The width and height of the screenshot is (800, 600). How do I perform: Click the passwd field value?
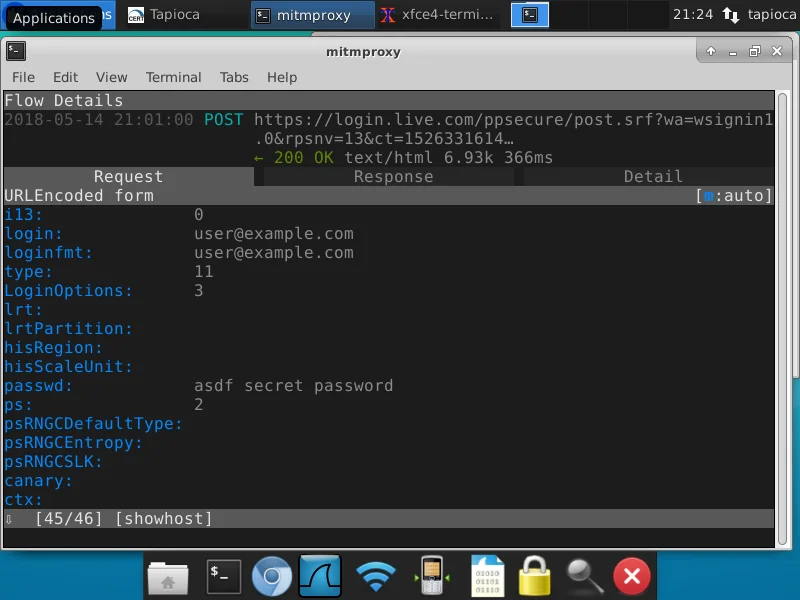293,386
